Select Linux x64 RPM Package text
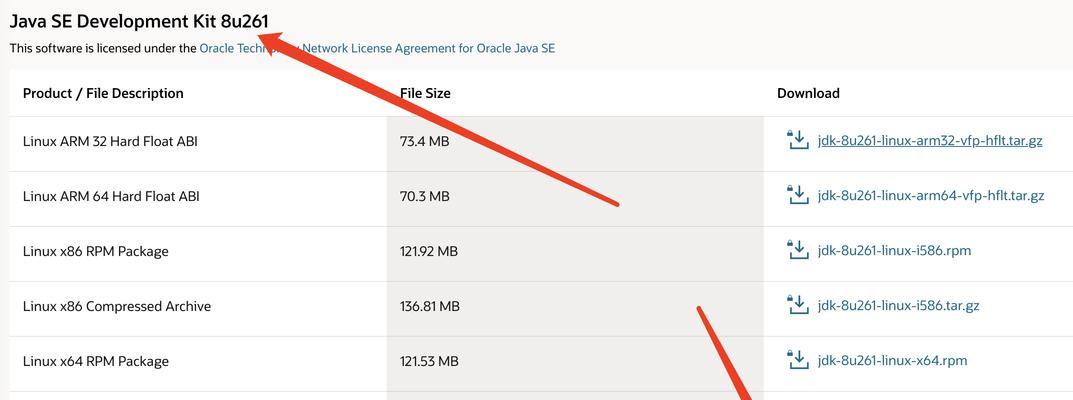This screenshot has width=1073, height=400. click(95, 360)
